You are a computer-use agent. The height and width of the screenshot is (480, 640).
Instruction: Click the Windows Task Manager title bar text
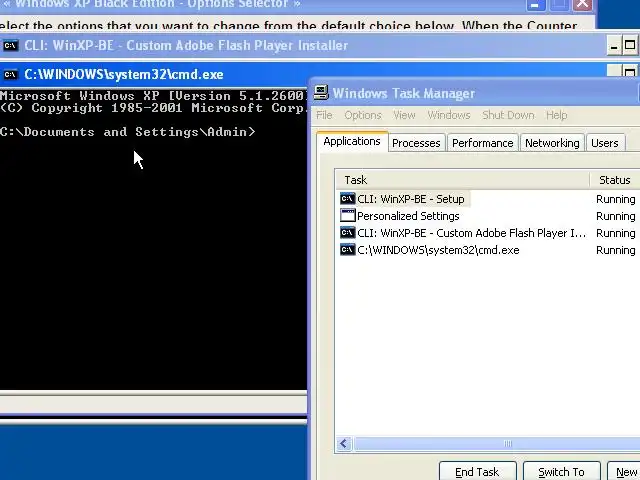(404, 93)
